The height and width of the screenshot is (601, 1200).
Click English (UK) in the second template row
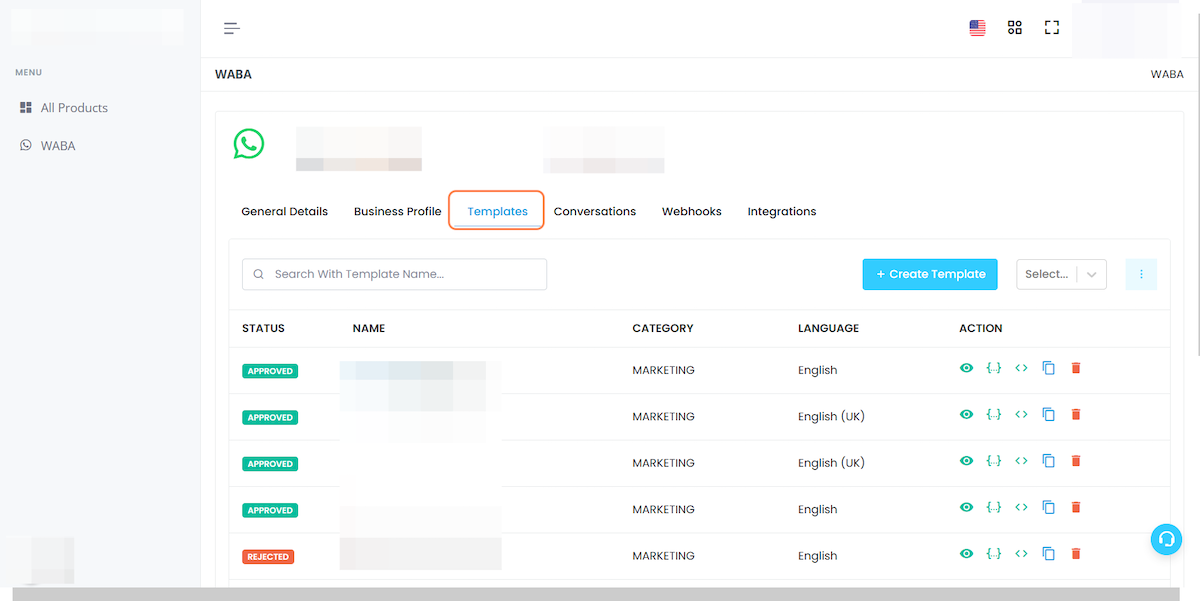point(831,417)
